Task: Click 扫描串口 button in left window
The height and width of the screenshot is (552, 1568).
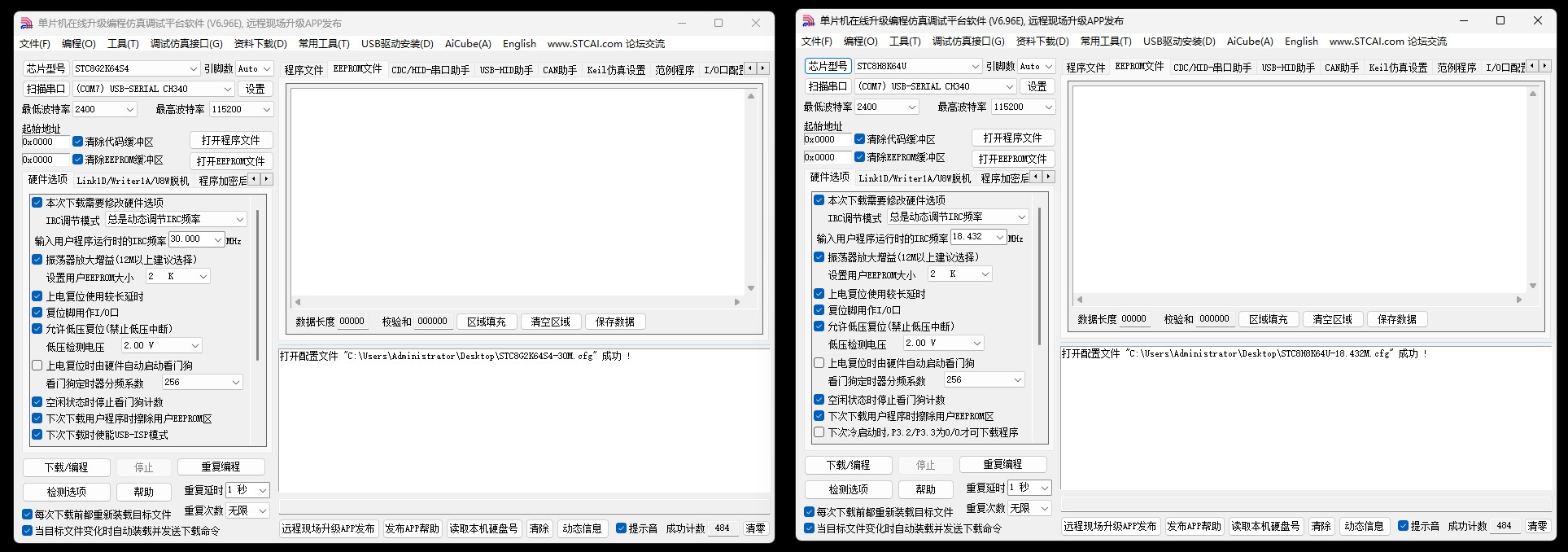Action: tap(46, 89)
